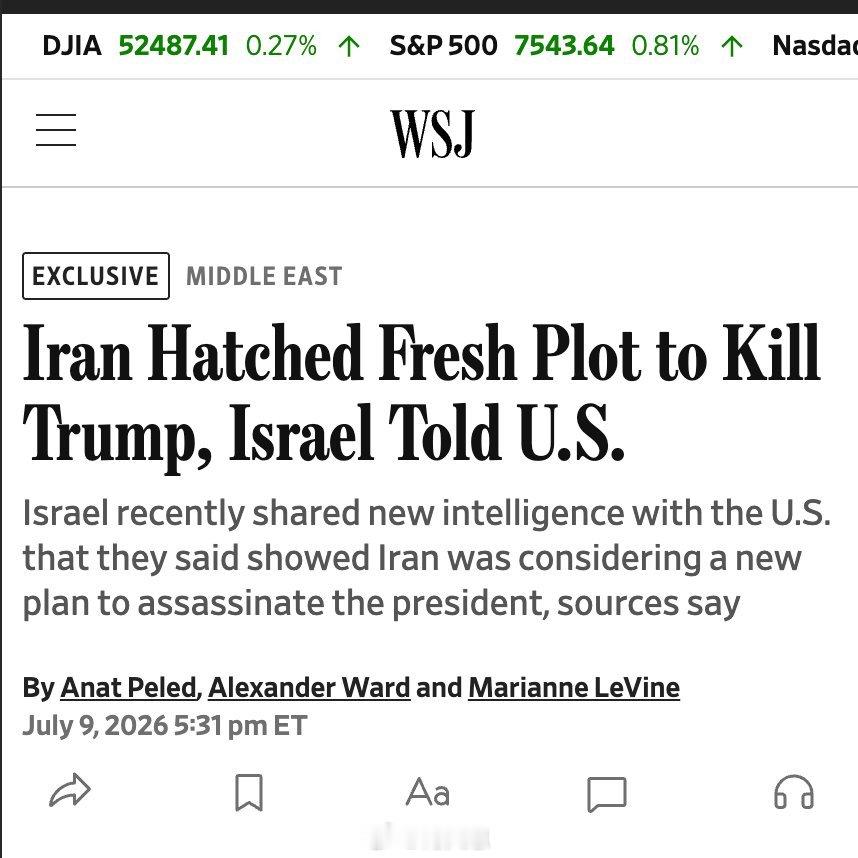Open author Anat Peled's profile
Viewport: 858px width, 858px height.
pos(129,687)
